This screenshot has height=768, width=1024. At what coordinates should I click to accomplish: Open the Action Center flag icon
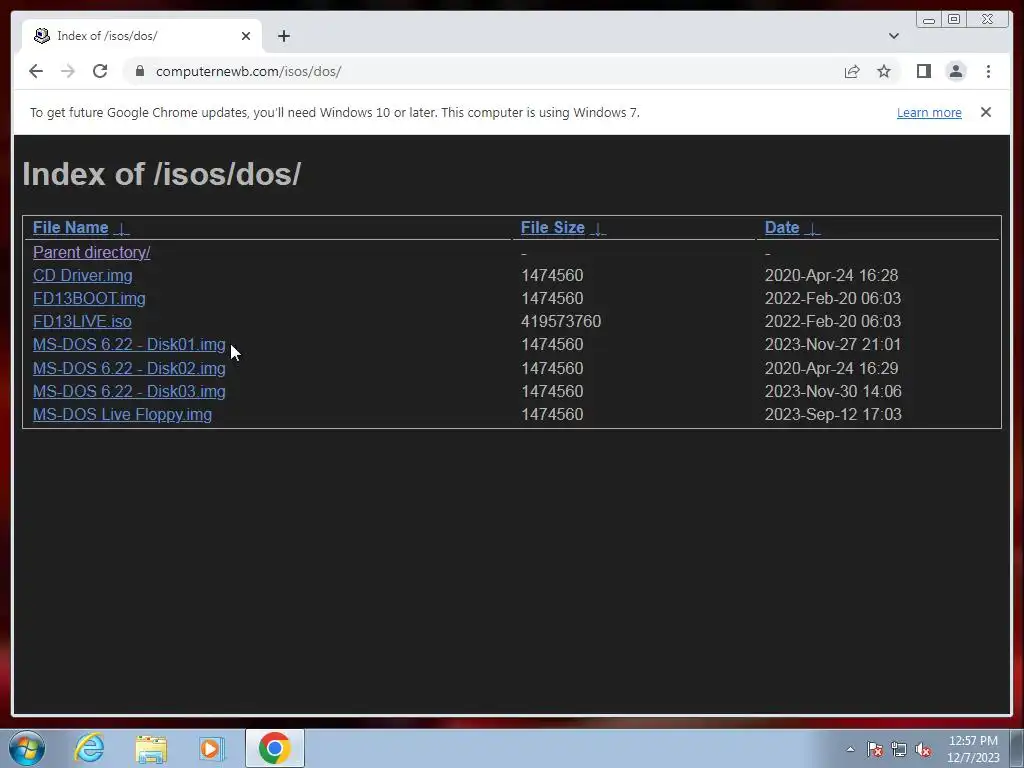[875, 750]
